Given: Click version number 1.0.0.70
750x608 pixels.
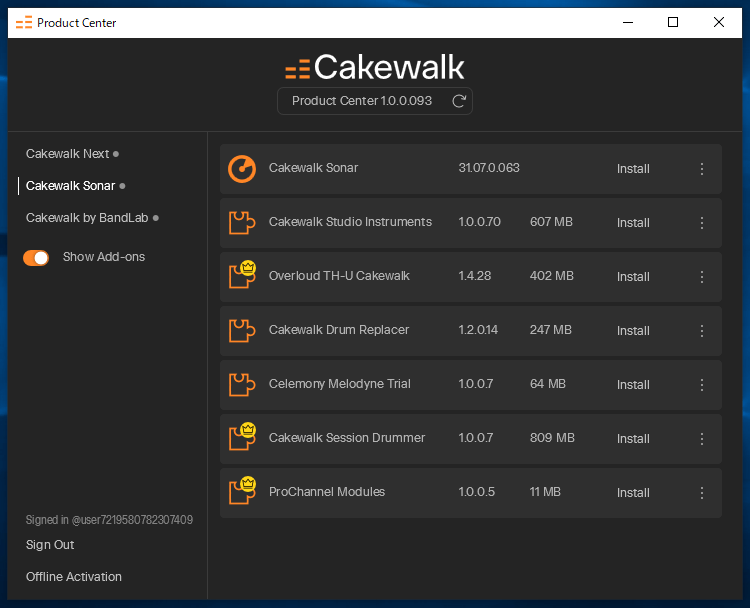Looking at the screenshot, I should point(479,222).
